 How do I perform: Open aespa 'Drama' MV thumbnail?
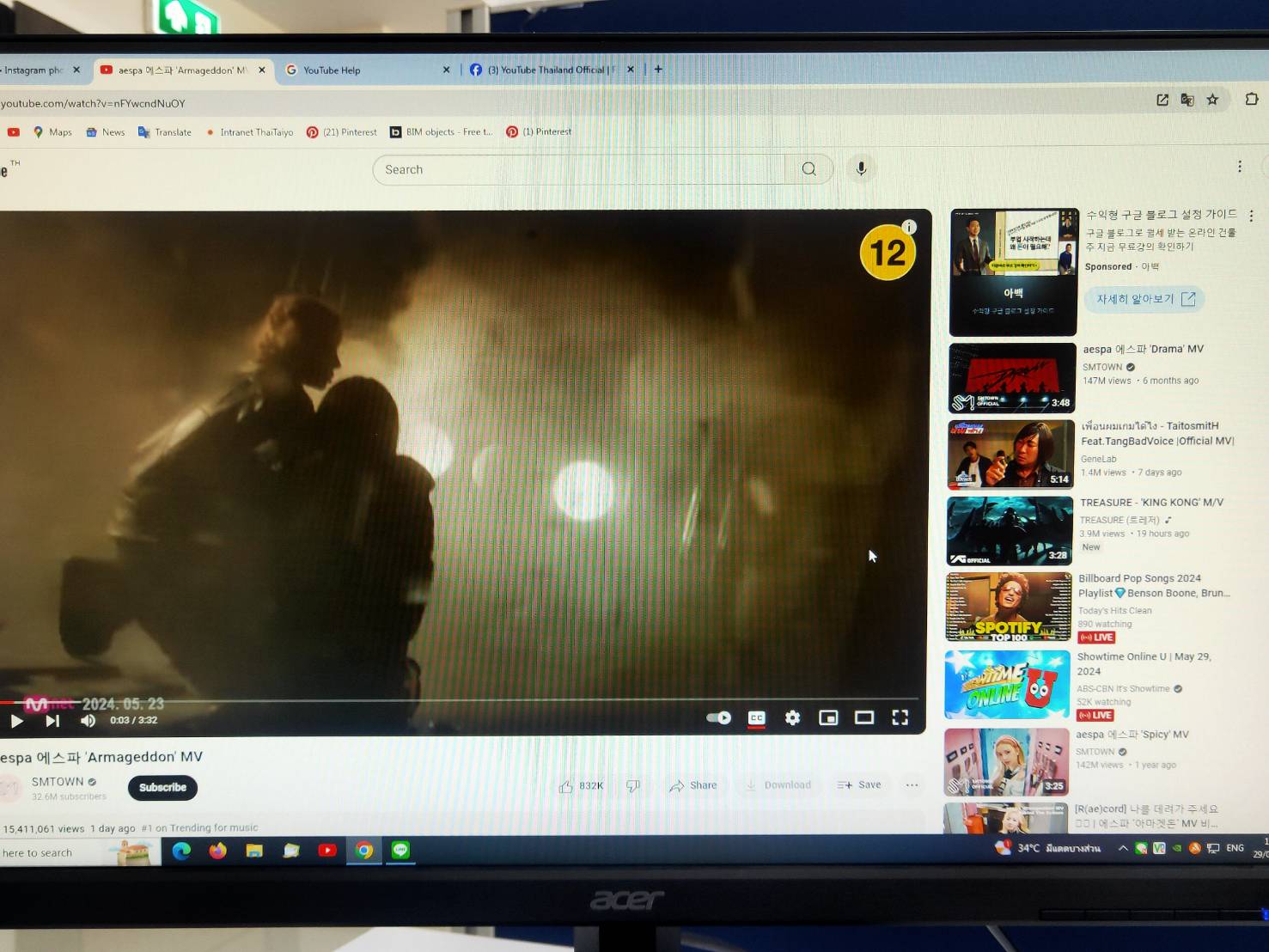pos(1012,378)
